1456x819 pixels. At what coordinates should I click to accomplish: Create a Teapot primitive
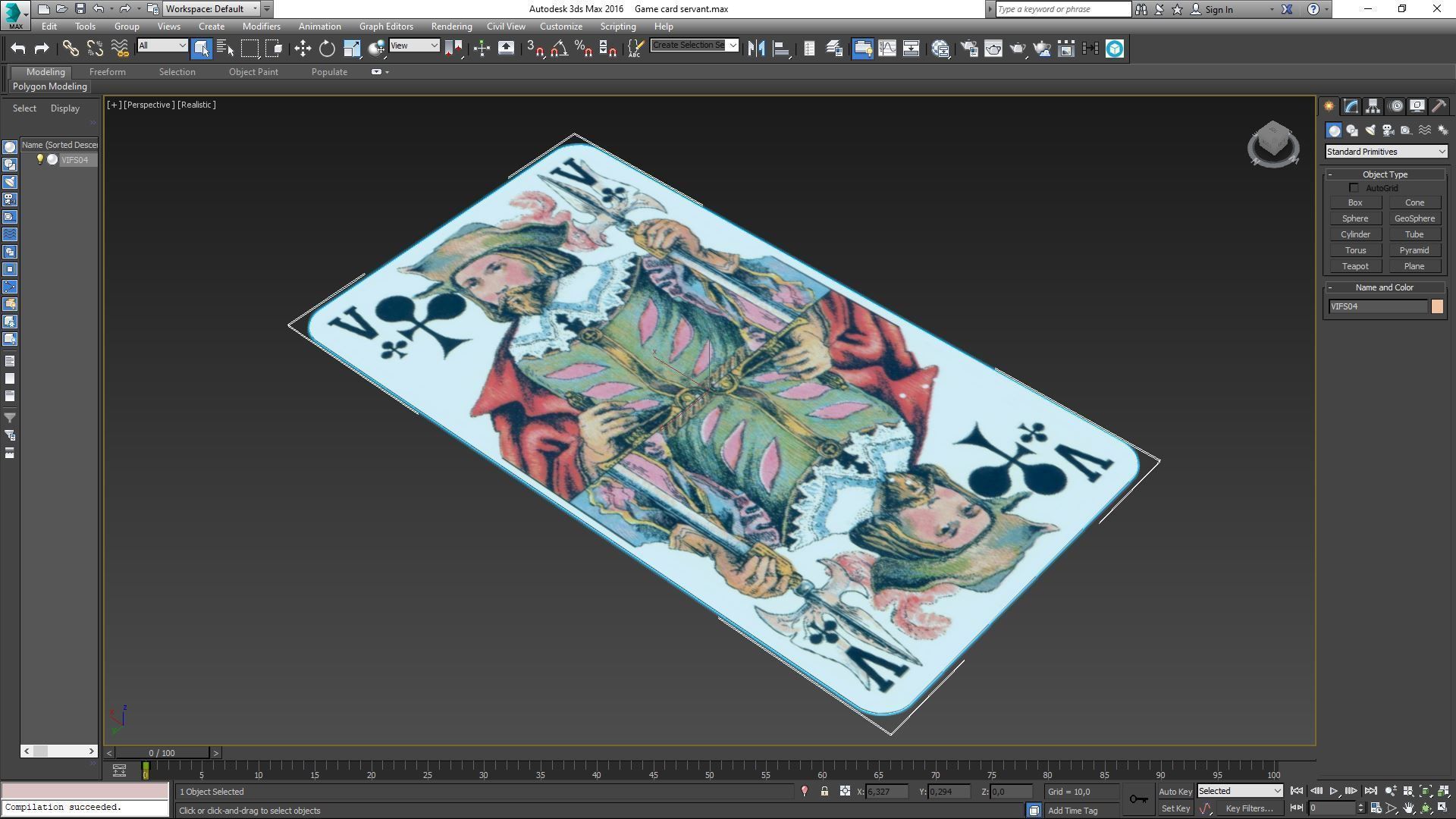pyautogui.click(x=1355, y=266)
